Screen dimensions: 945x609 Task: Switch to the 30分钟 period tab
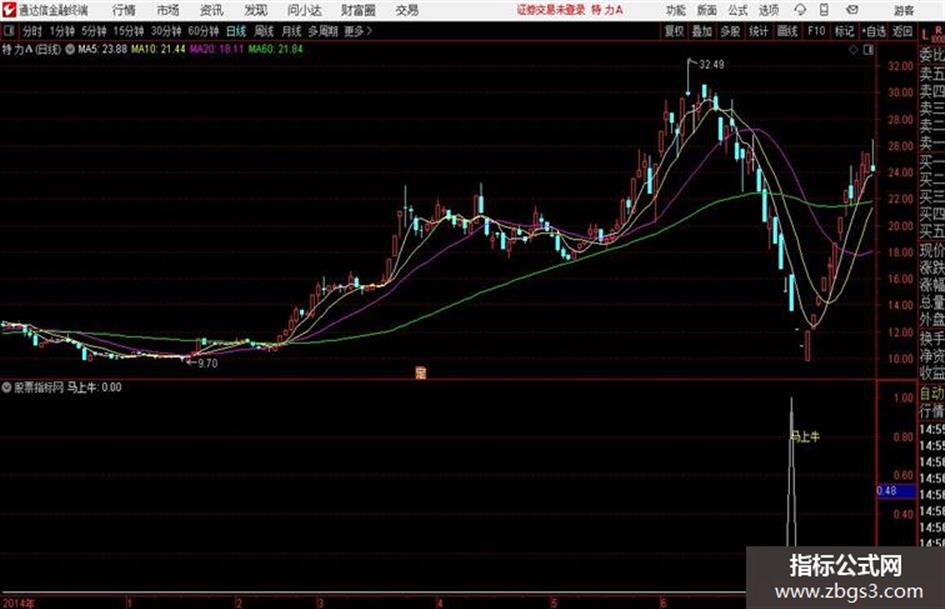coord(166,31)
